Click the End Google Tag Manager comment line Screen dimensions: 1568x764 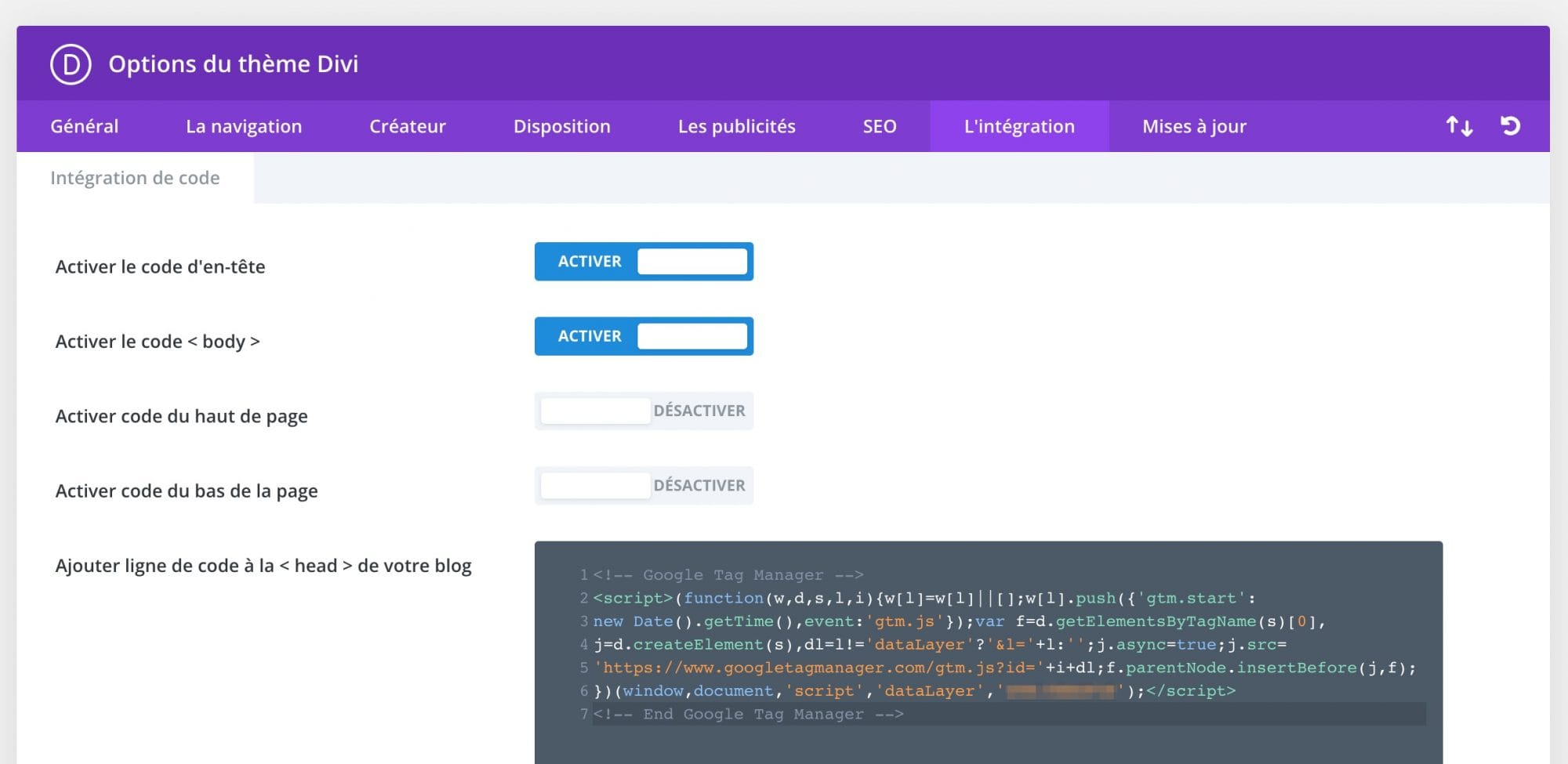749,714
